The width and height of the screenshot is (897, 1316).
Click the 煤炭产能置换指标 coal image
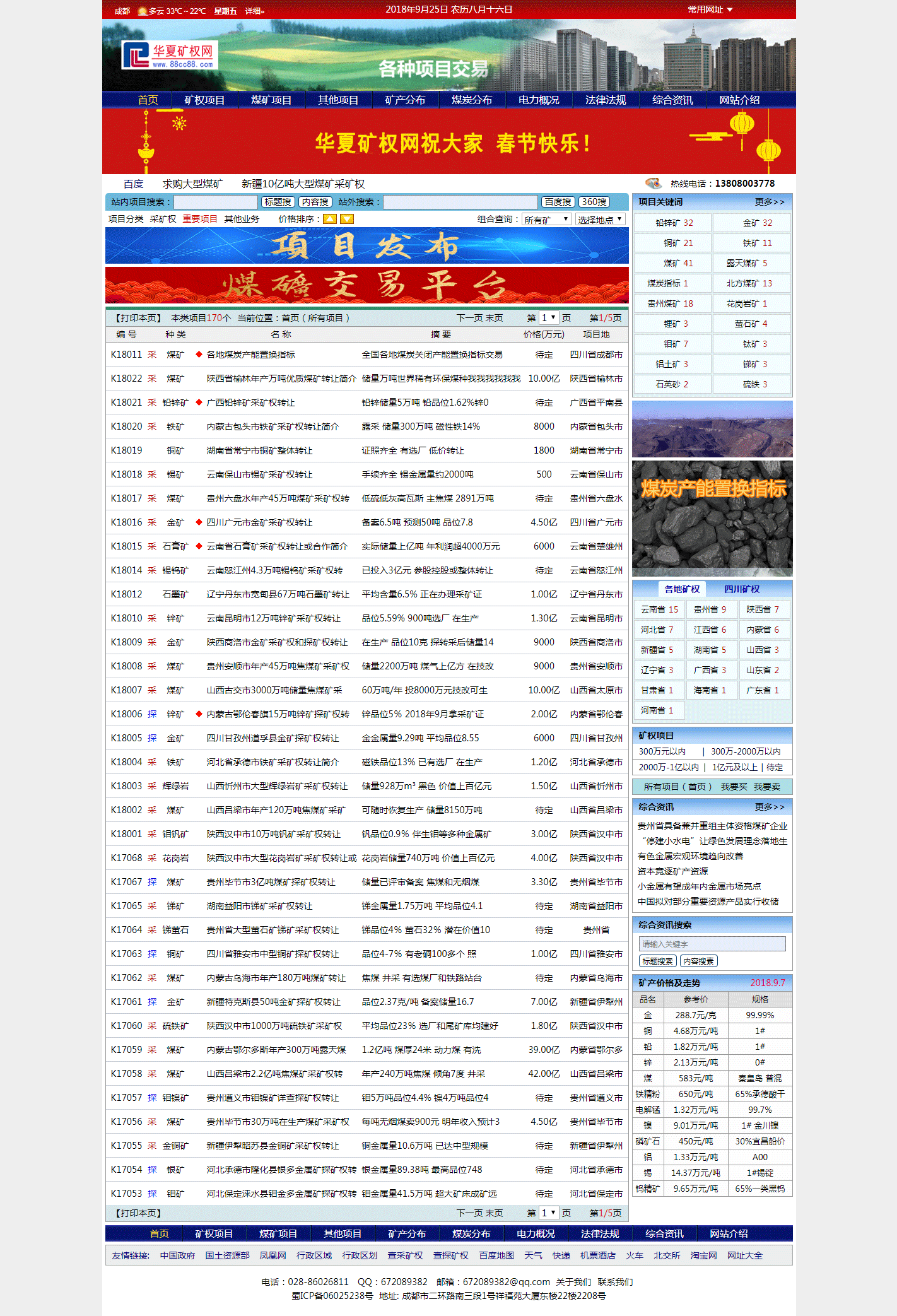[712, 518]
